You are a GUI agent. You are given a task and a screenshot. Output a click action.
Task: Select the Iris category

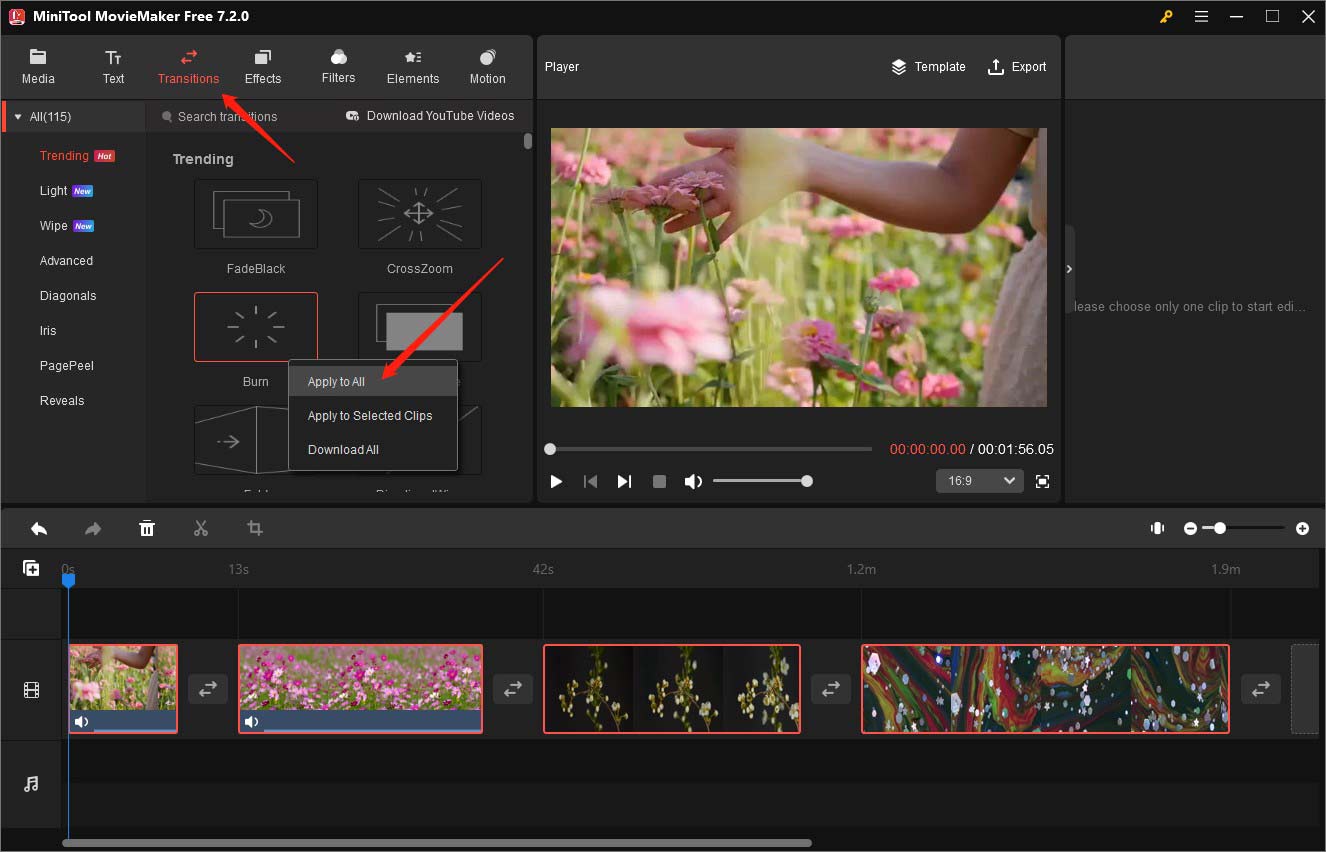(x=48, y=331)
